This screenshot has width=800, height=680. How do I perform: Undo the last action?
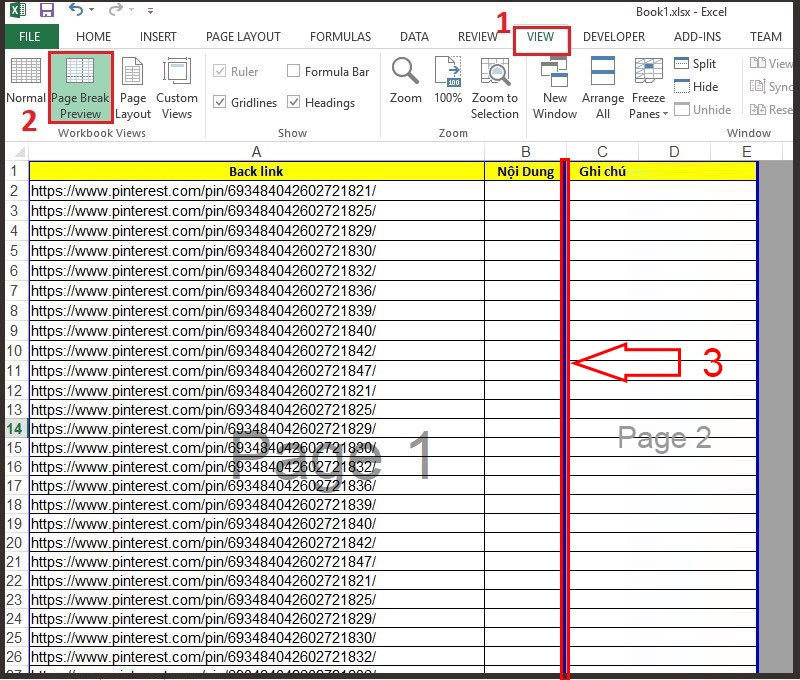tap(76, 10)
